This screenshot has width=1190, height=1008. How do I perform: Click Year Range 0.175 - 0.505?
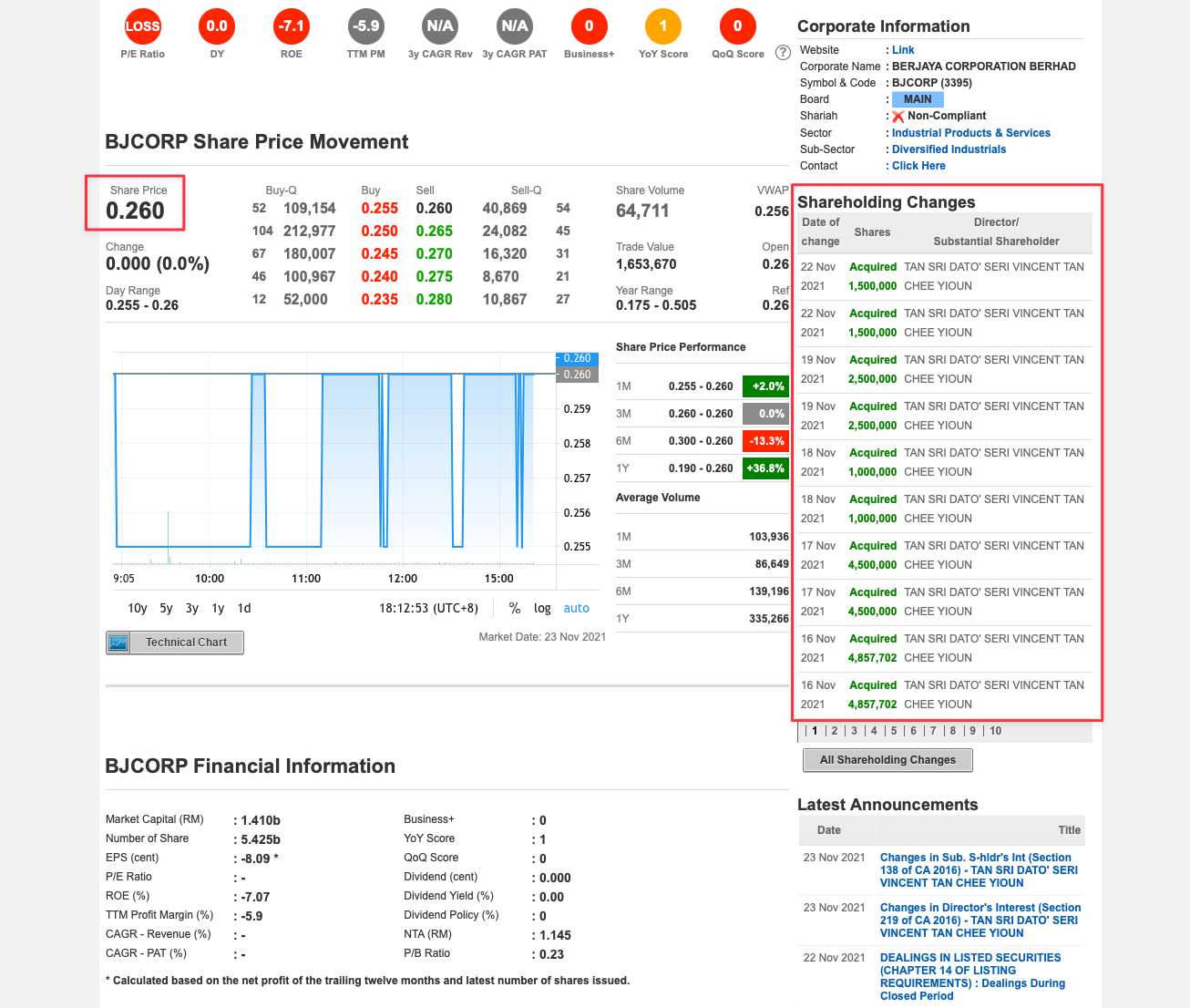tap(656, 305)
